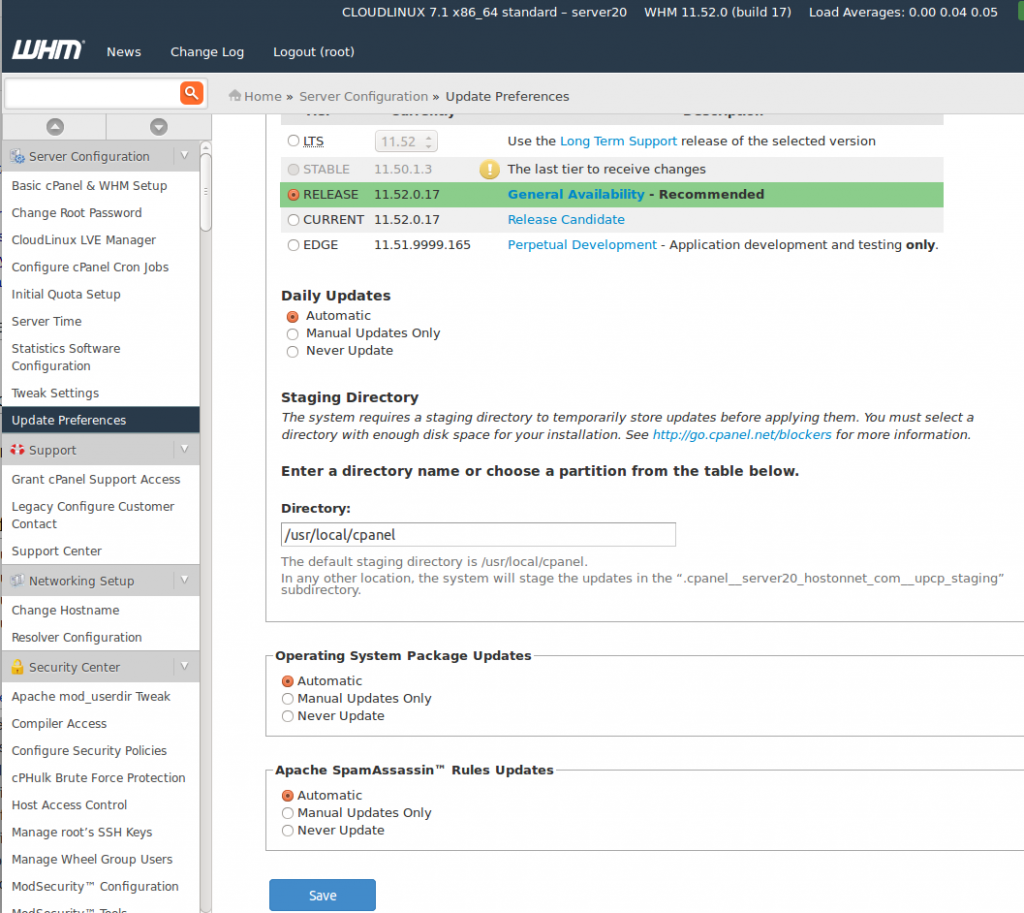Select the LTS tier radio button
This screenshot has width=1024, height=913.
pyautogui.click(x=293, y=141)
